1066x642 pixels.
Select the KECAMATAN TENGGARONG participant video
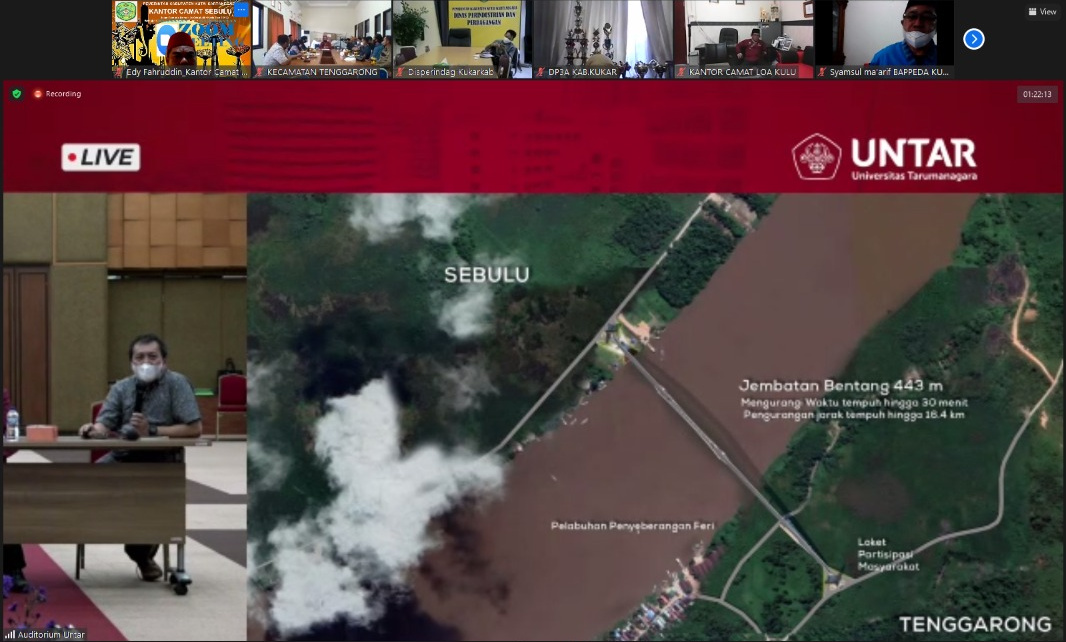tap(321, 35)
